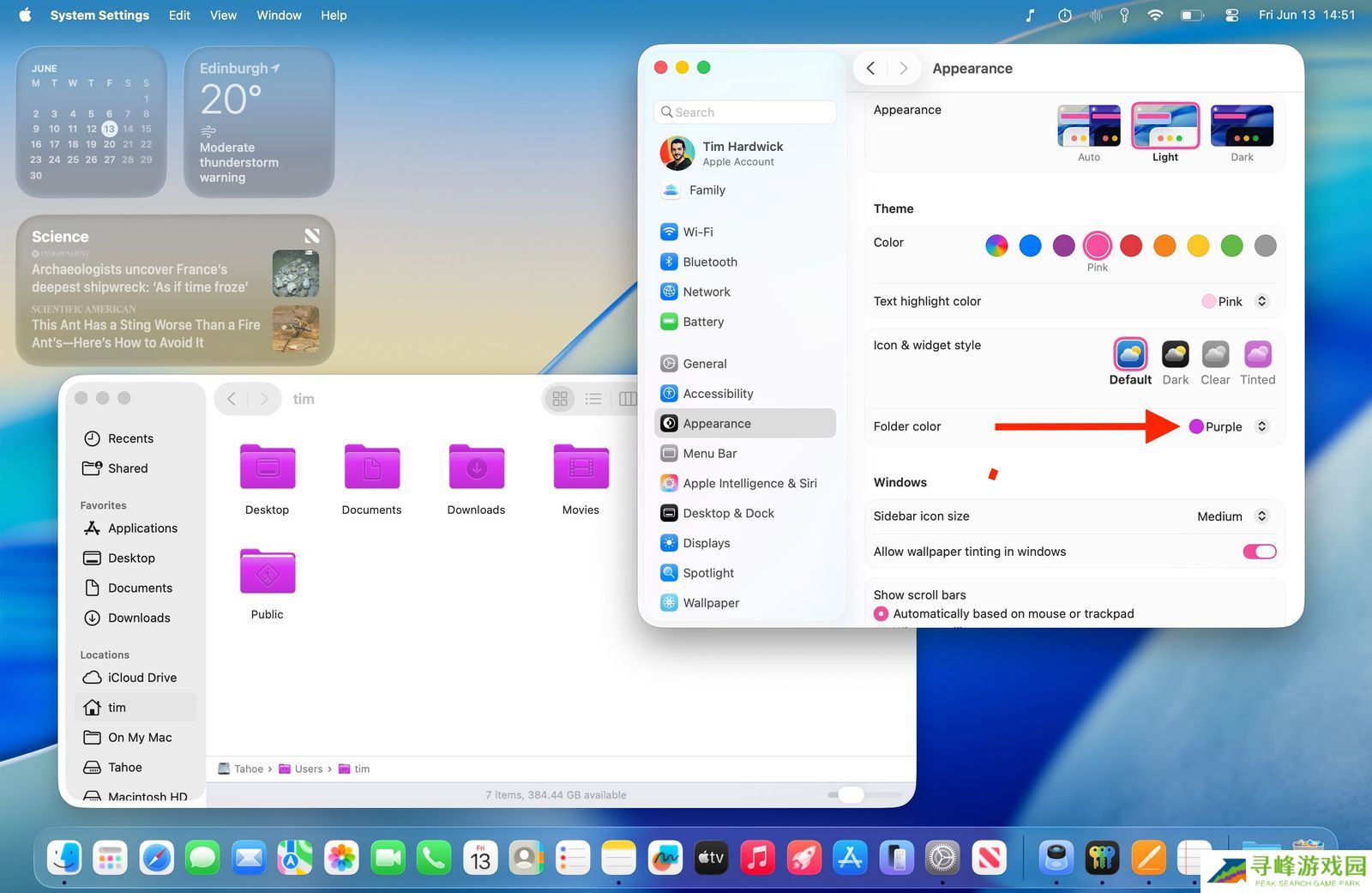The image size is (1372, 893).
Task: Select the Dark appearance mode
Action: (1241, 126)
